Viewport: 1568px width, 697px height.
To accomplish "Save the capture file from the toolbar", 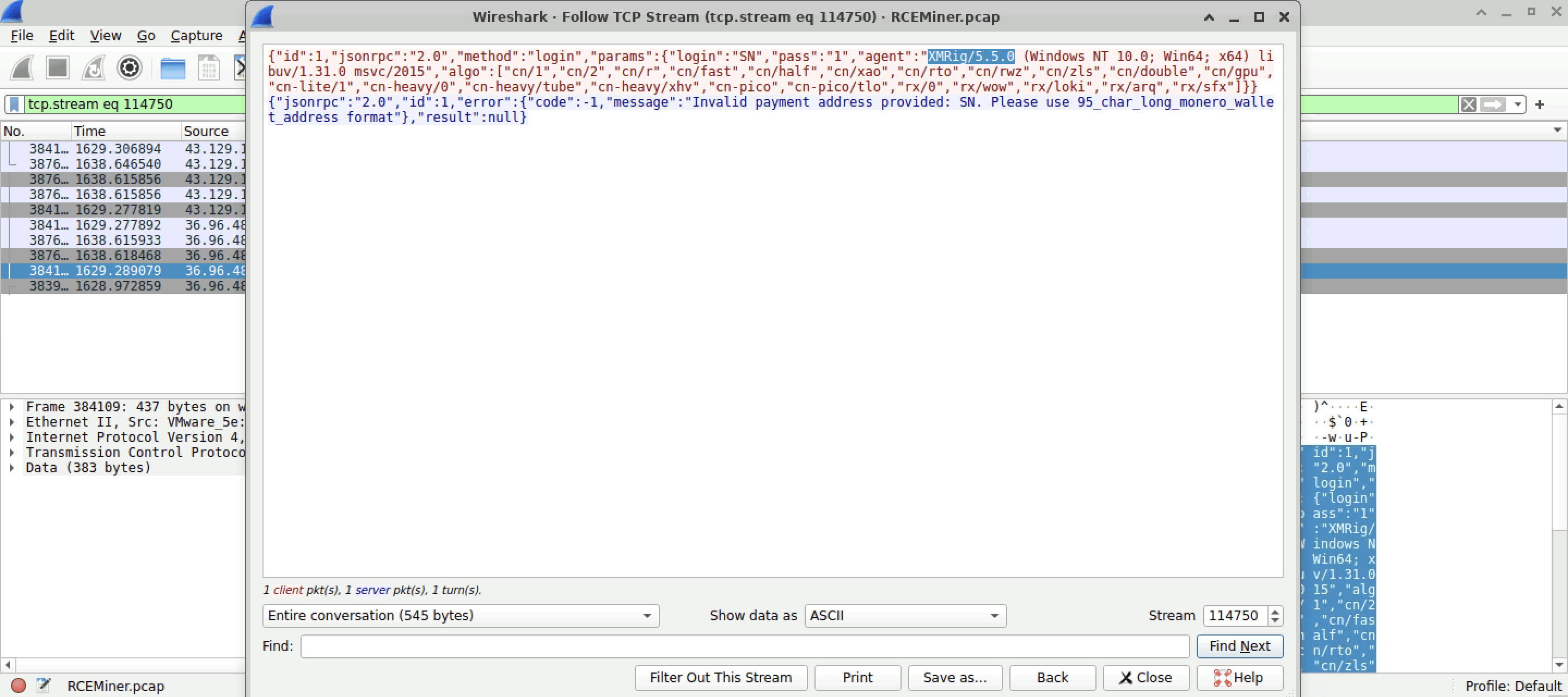I will click(x=209, y=67).
